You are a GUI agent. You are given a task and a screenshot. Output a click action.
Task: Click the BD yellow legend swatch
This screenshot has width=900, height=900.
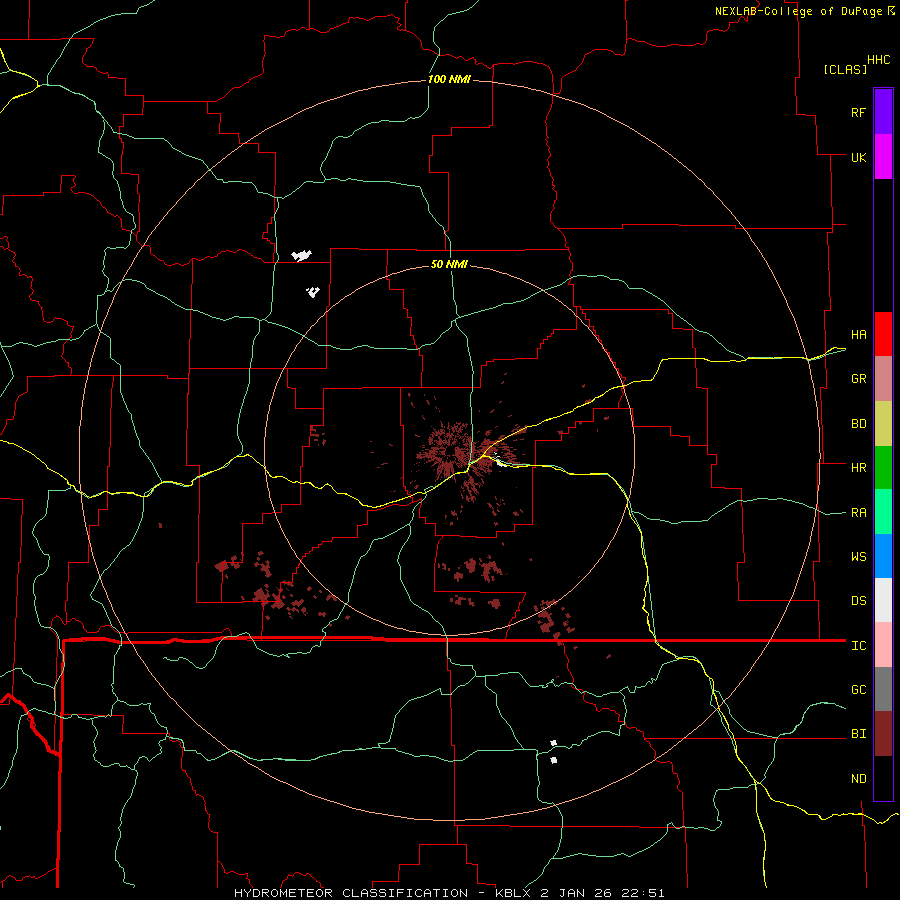pos(883,424)
